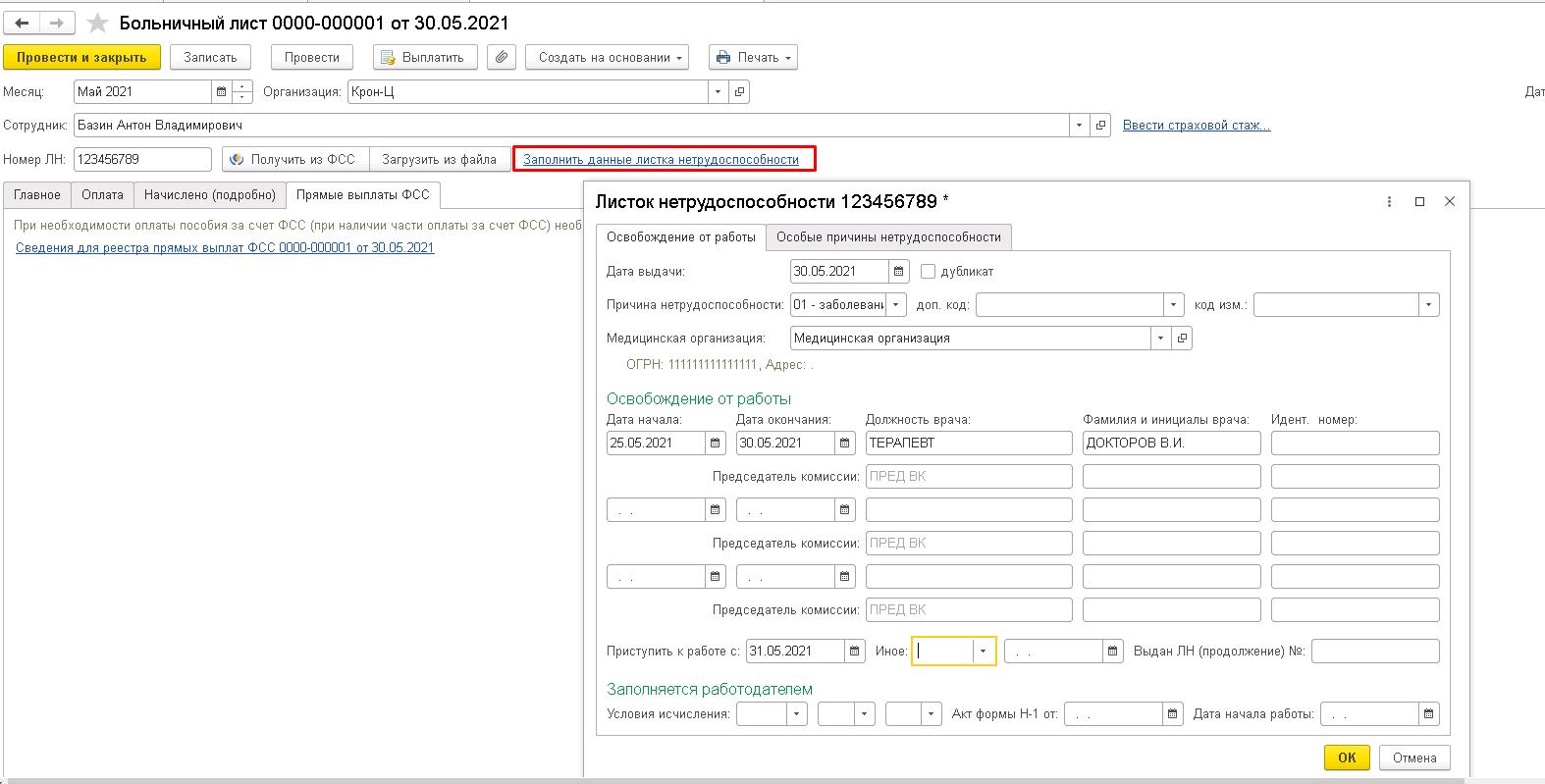Go back with the left arrow button
1545x784 pixels.
pyautogui.click(x=23, y=23)
